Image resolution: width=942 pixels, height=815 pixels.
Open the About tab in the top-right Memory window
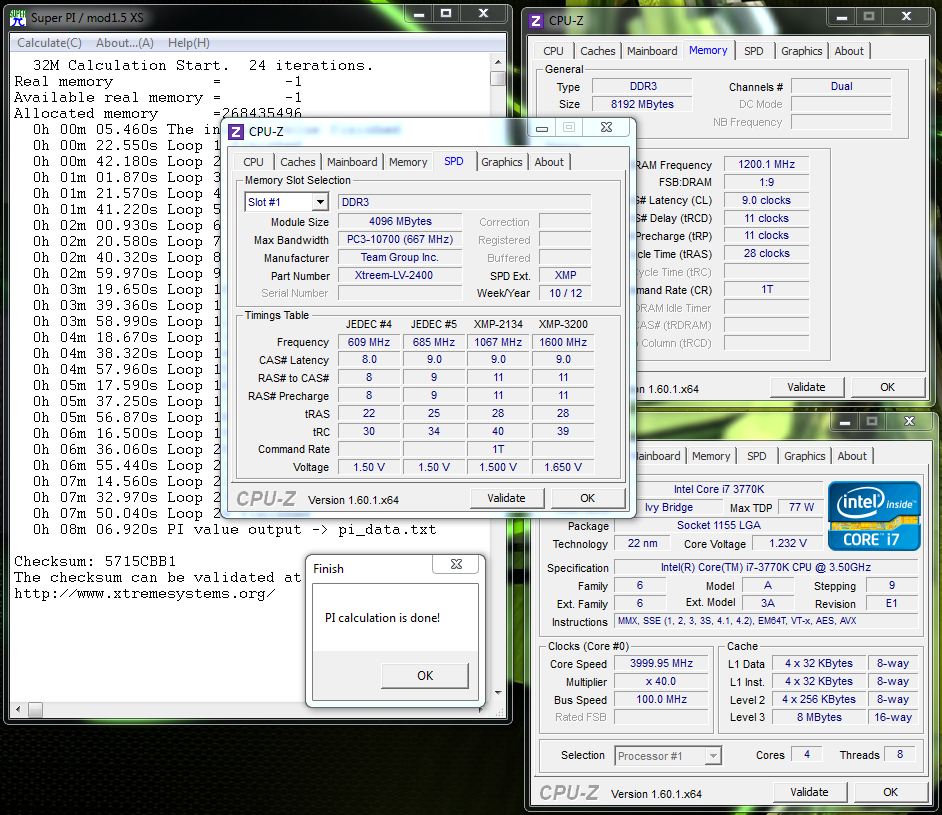pyautogui.click(x=849, y=51)
